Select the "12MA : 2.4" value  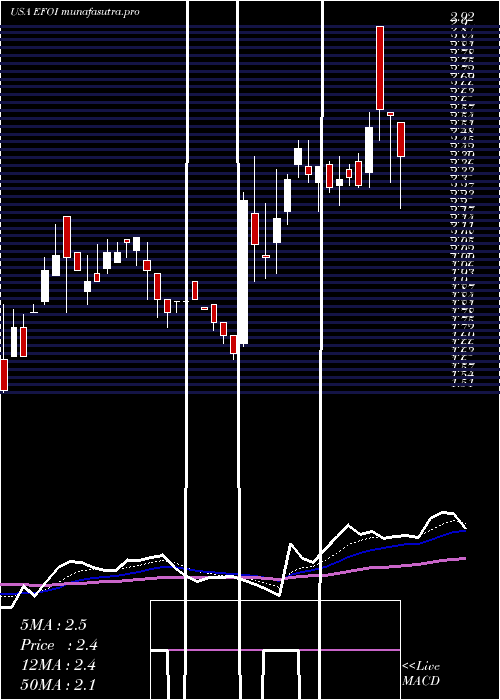click(x=58, y=665)
